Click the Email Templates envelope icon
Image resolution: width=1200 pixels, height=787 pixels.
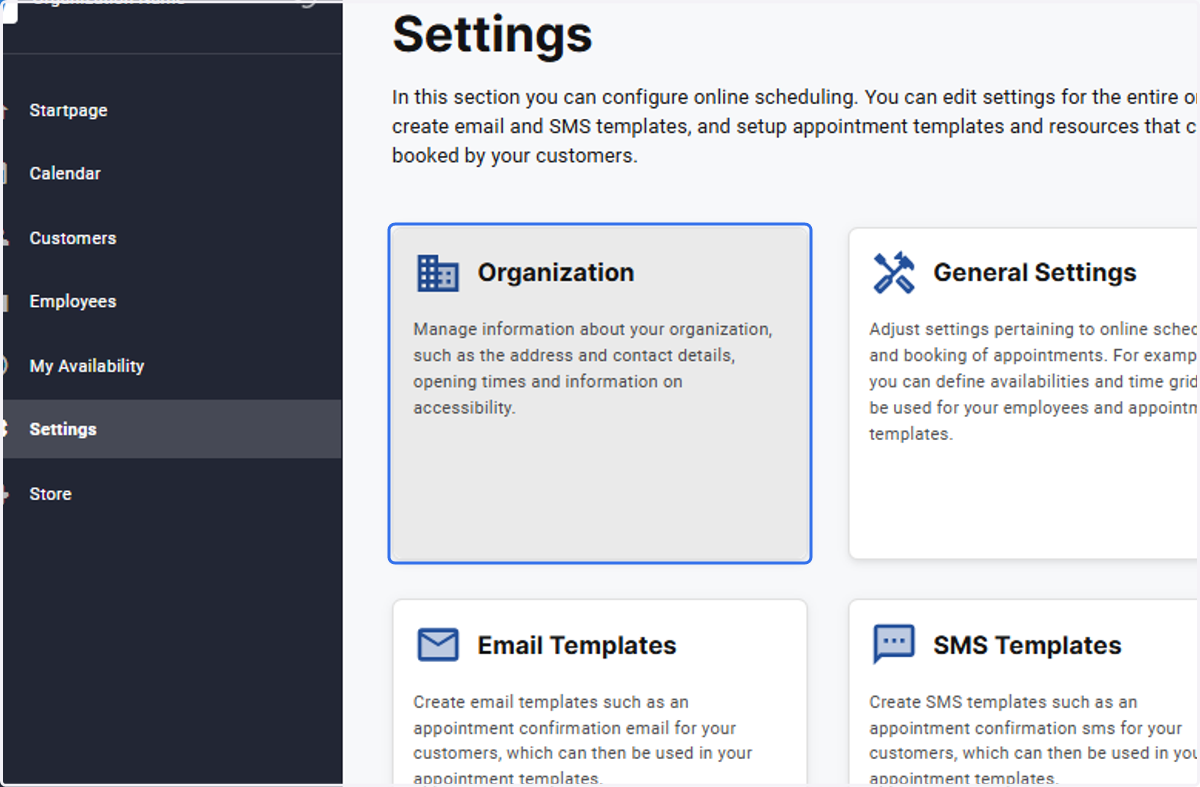tap(437, 645)
